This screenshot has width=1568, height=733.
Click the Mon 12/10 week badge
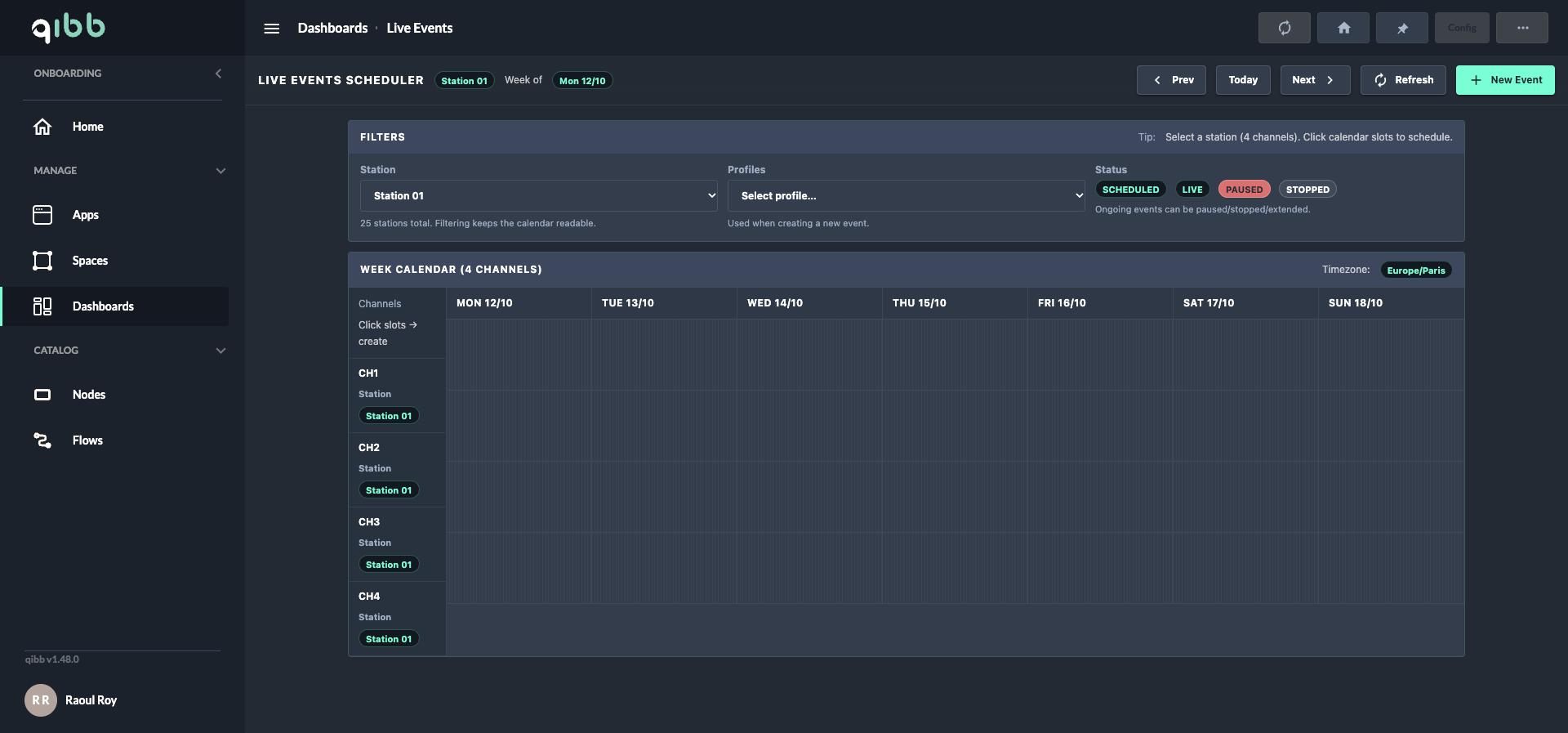pos(582,81)
